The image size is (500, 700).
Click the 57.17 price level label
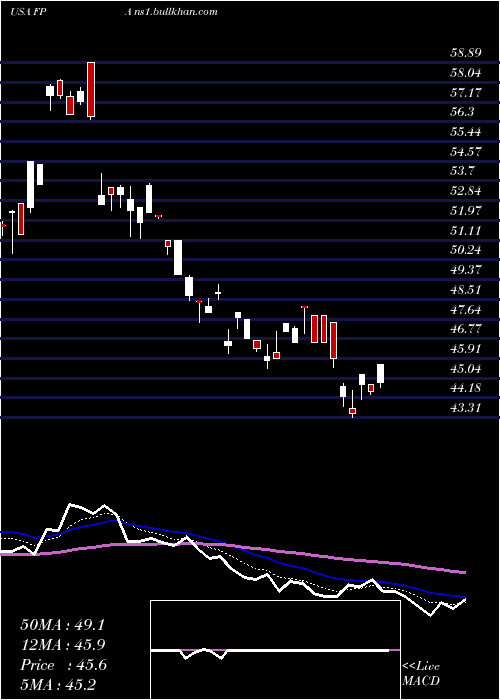465,93
